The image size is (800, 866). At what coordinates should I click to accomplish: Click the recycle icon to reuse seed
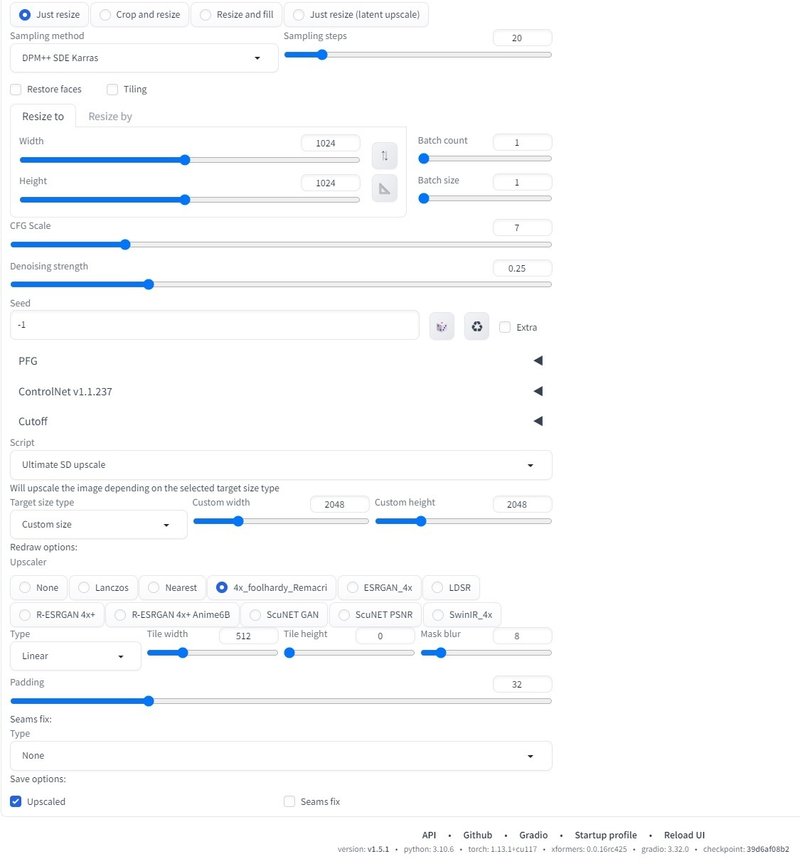(476, 326)
